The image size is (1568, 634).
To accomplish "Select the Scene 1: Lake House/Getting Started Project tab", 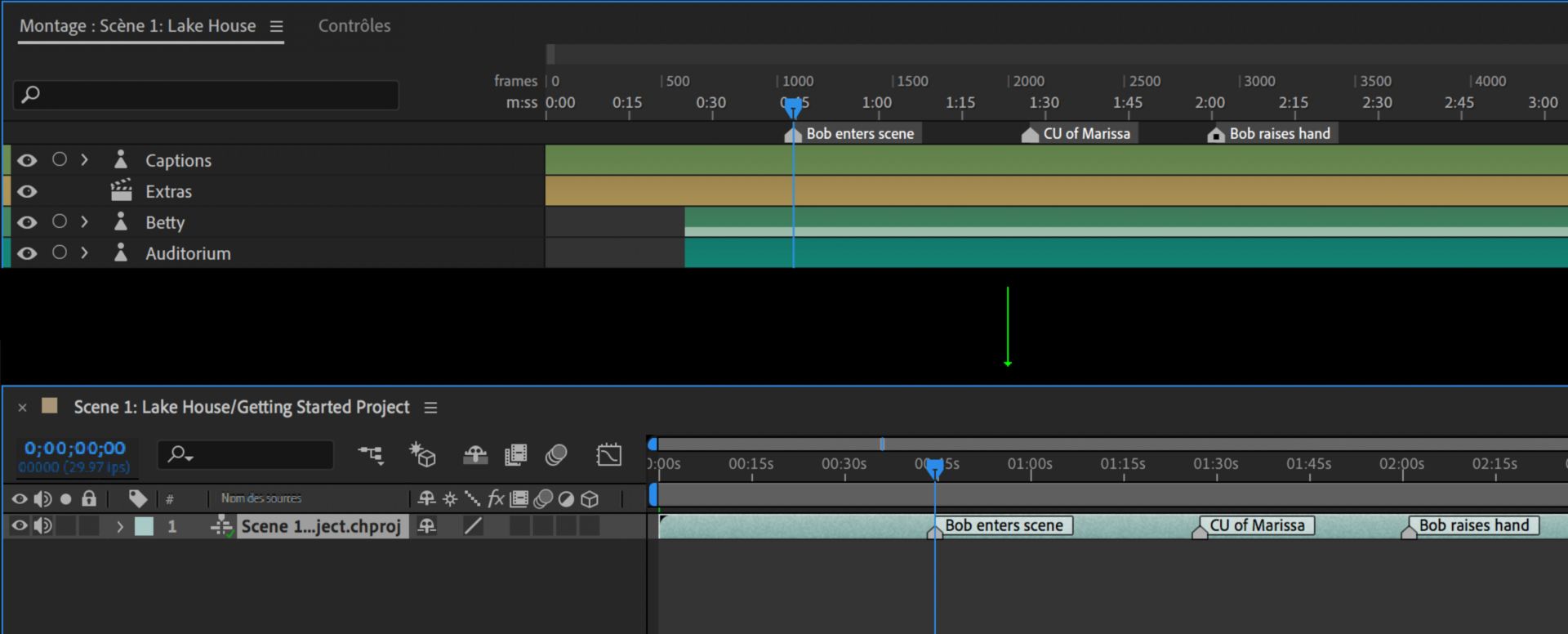I will 242,407.
